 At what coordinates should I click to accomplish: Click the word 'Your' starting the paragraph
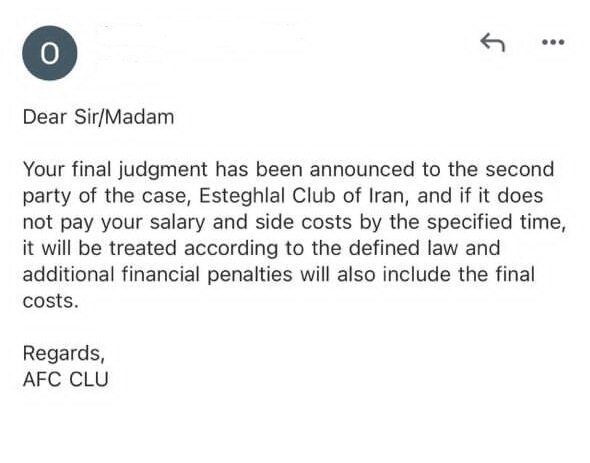point(43,169)
